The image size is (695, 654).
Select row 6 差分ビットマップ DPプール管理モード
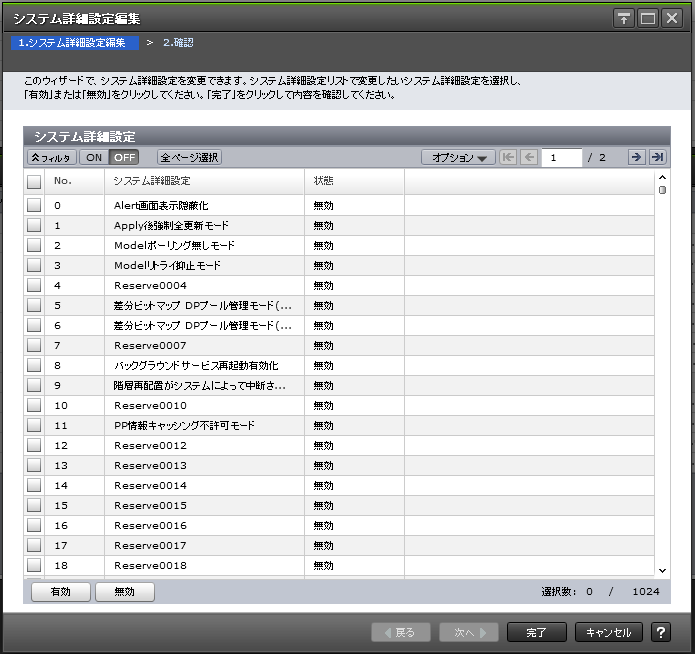click(x=339, y=325)
